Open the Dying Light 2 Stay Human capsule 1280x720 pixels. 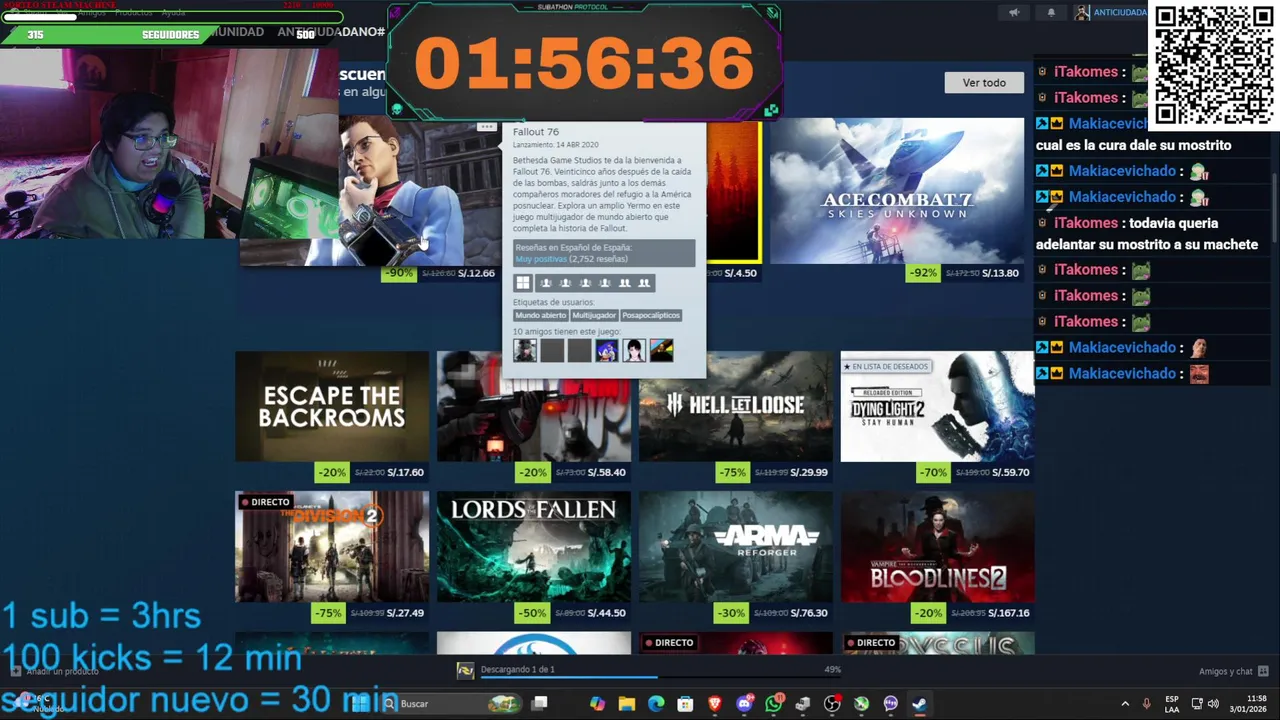click(937, 406)
